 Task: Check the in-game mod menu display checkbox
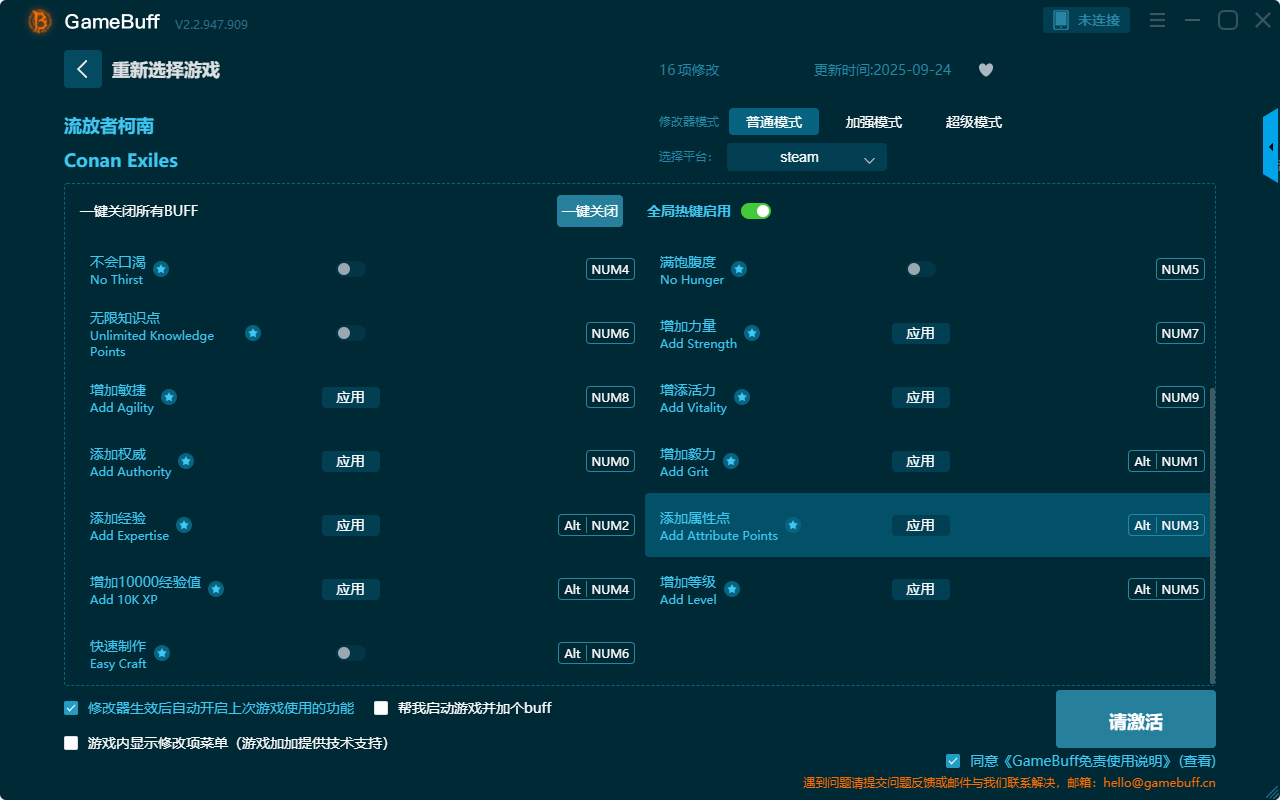71,743
